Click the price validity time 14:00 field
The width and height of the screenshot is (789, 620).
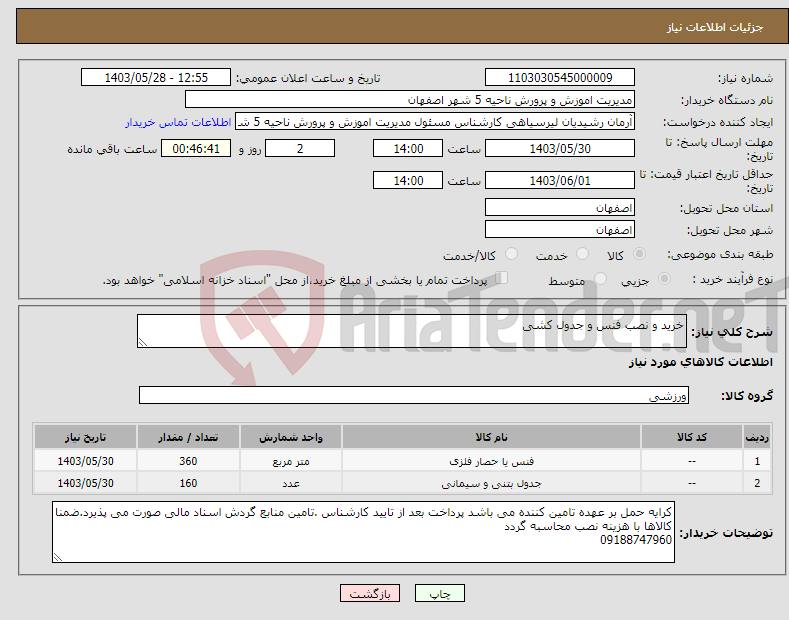point(408,180)
